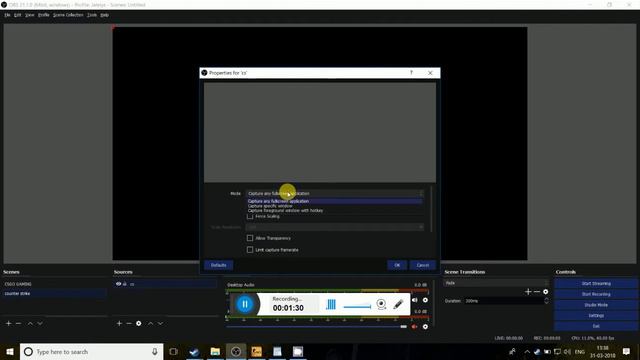The width and height of the screenshot is (640, 360).
Task: Open the Desktop Audio settings gear
Action: [x=425, y=300]
